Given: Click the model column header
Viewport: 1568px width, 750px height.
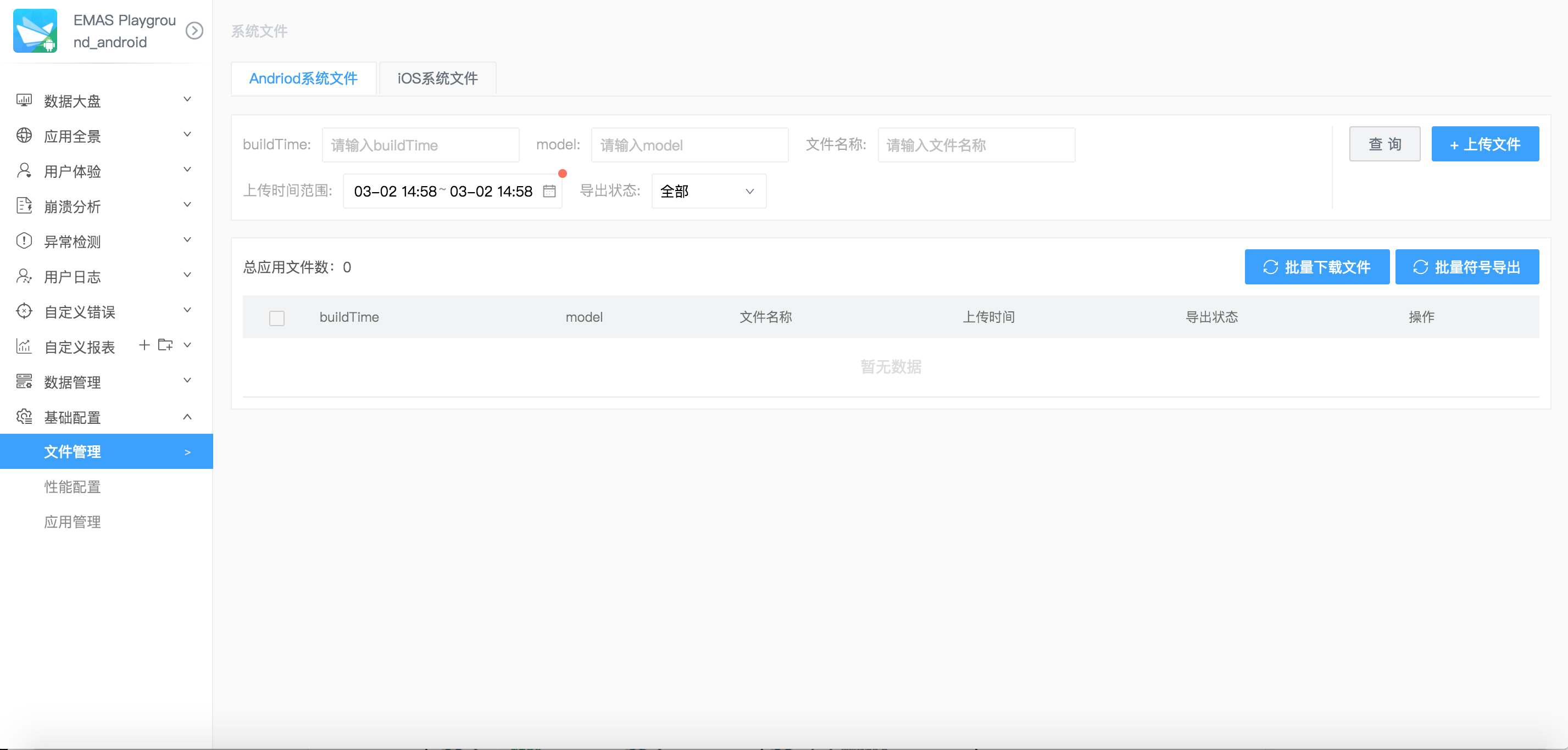Looking at the screenshot, I should (x=585, y=317).
